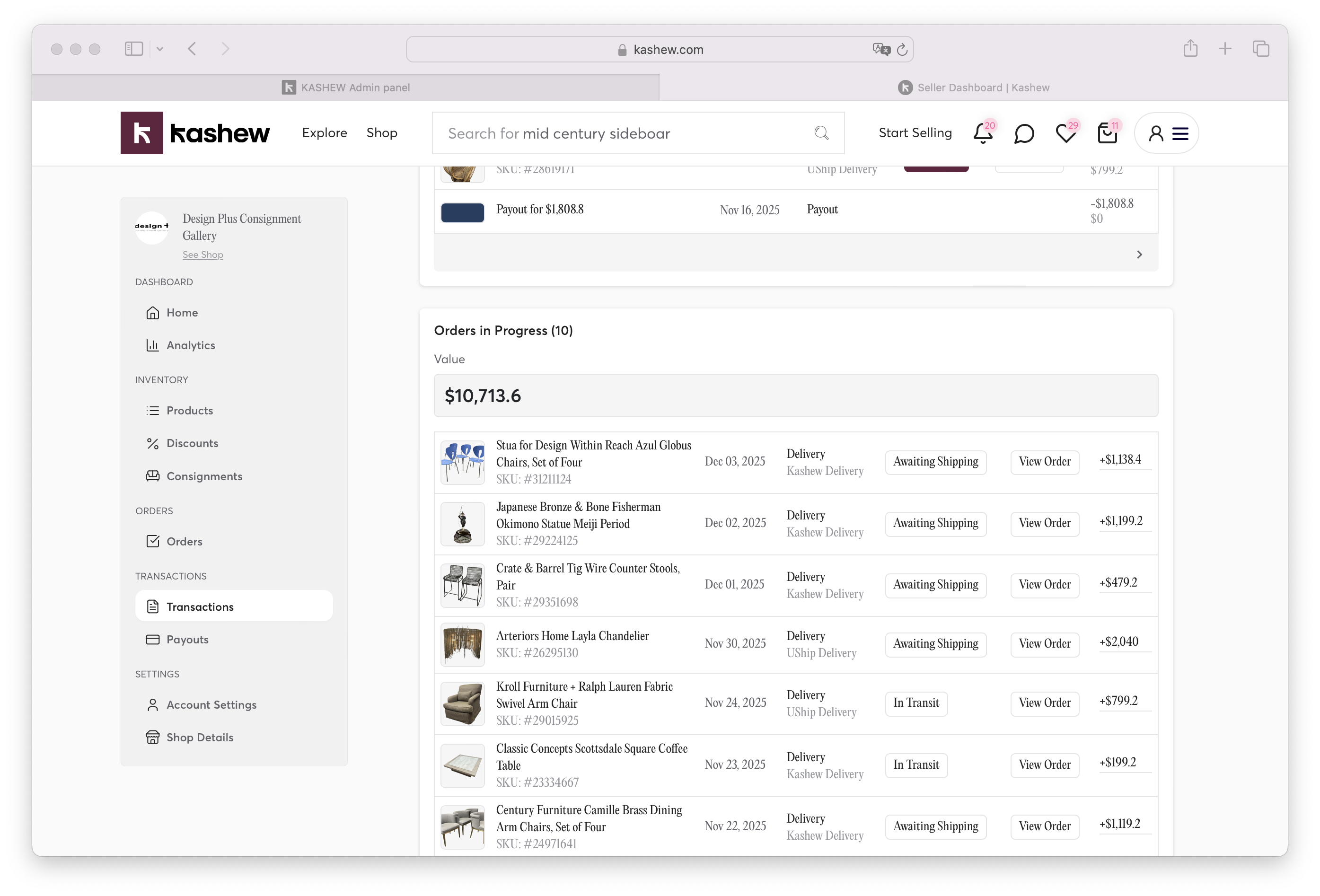
Task: Open Analytics in the sidebar
Action: click(x=190, y=345)
